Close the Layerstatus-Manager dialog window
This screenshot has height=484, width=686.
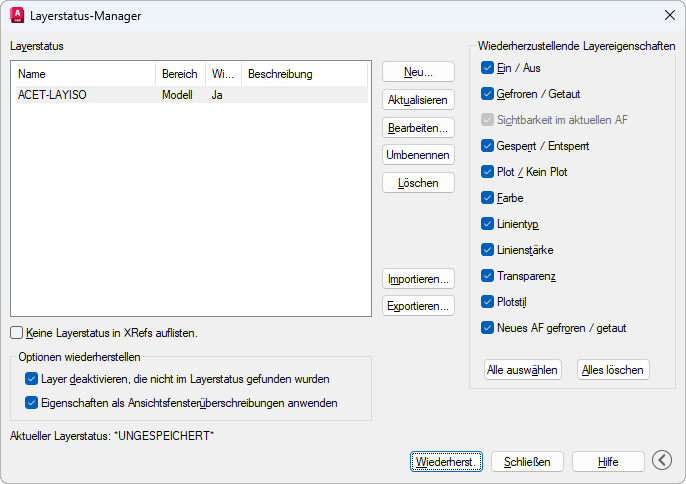tap(669, 16)
